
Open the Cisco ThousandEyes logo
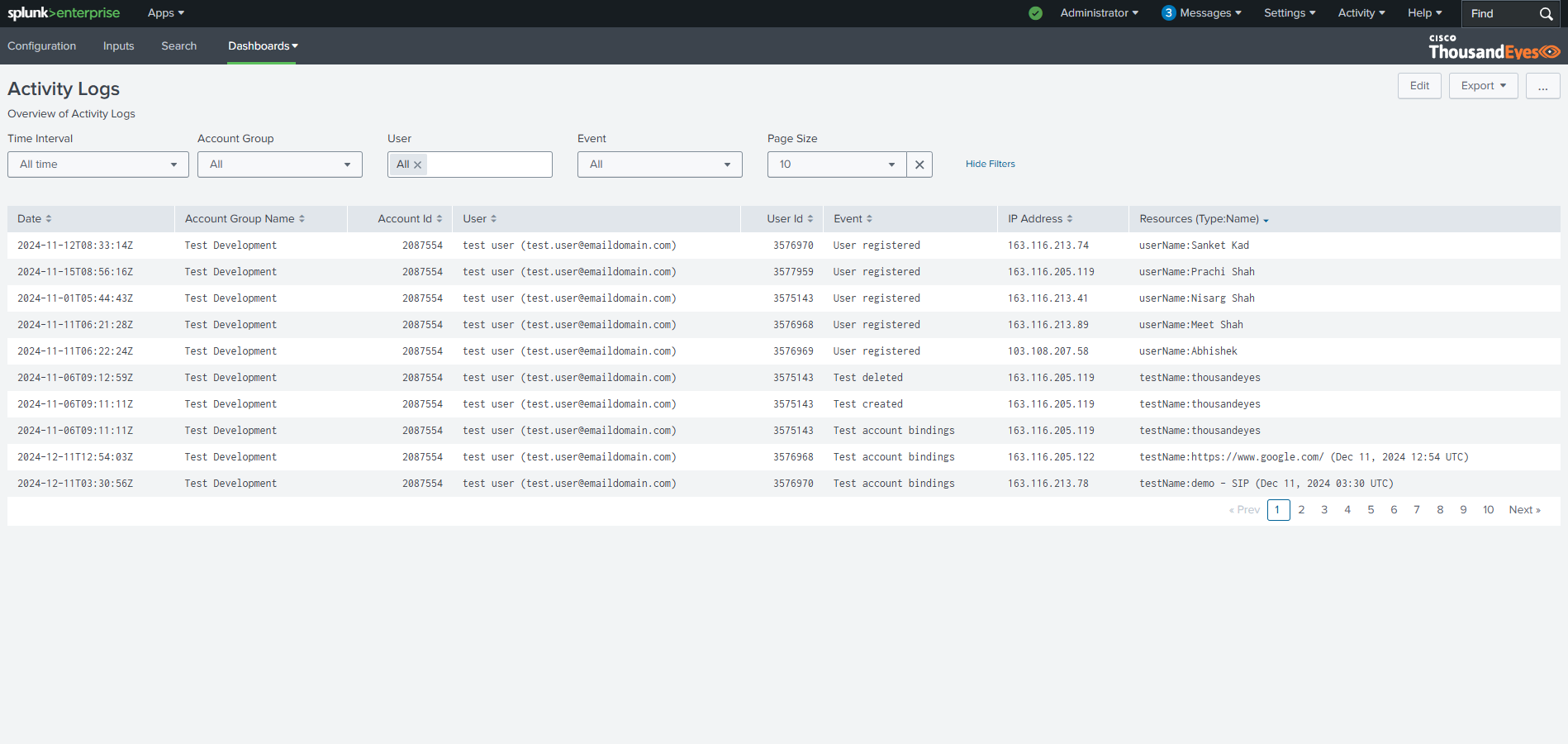click(x=1494, y=46)
